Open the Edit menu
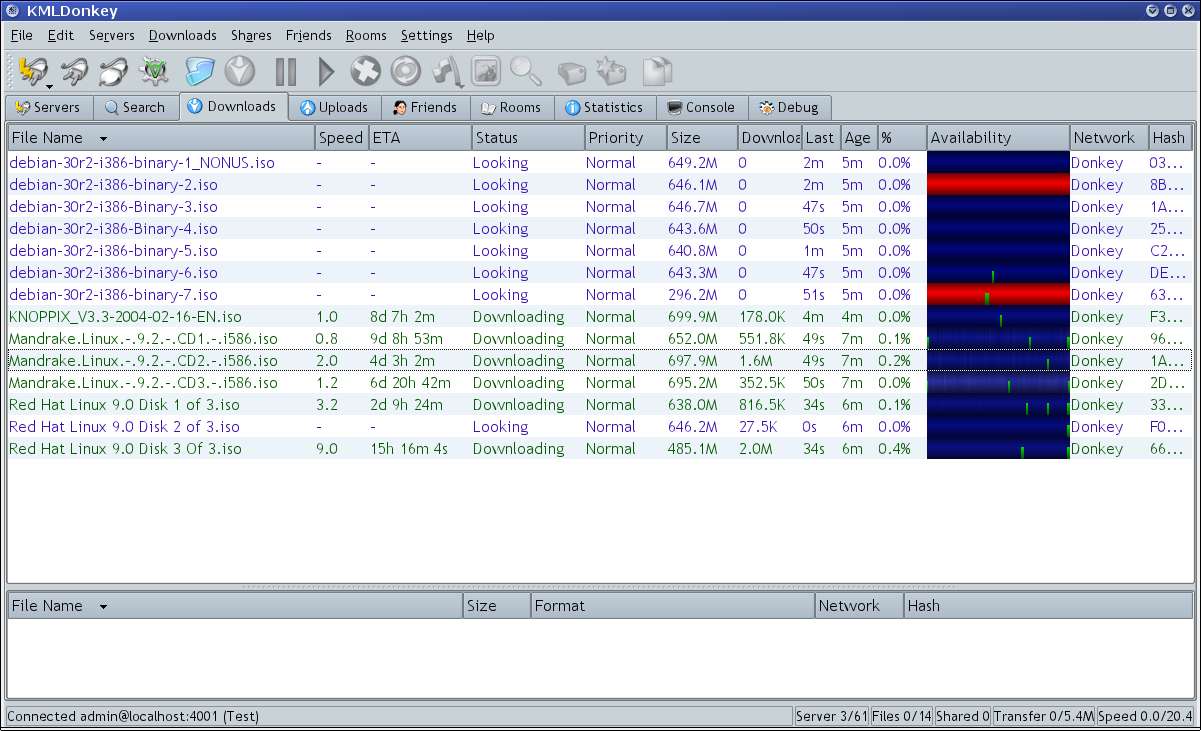The width and height of the screenshot is (1201, 731). pyautogui.click(x=61, y=35)
